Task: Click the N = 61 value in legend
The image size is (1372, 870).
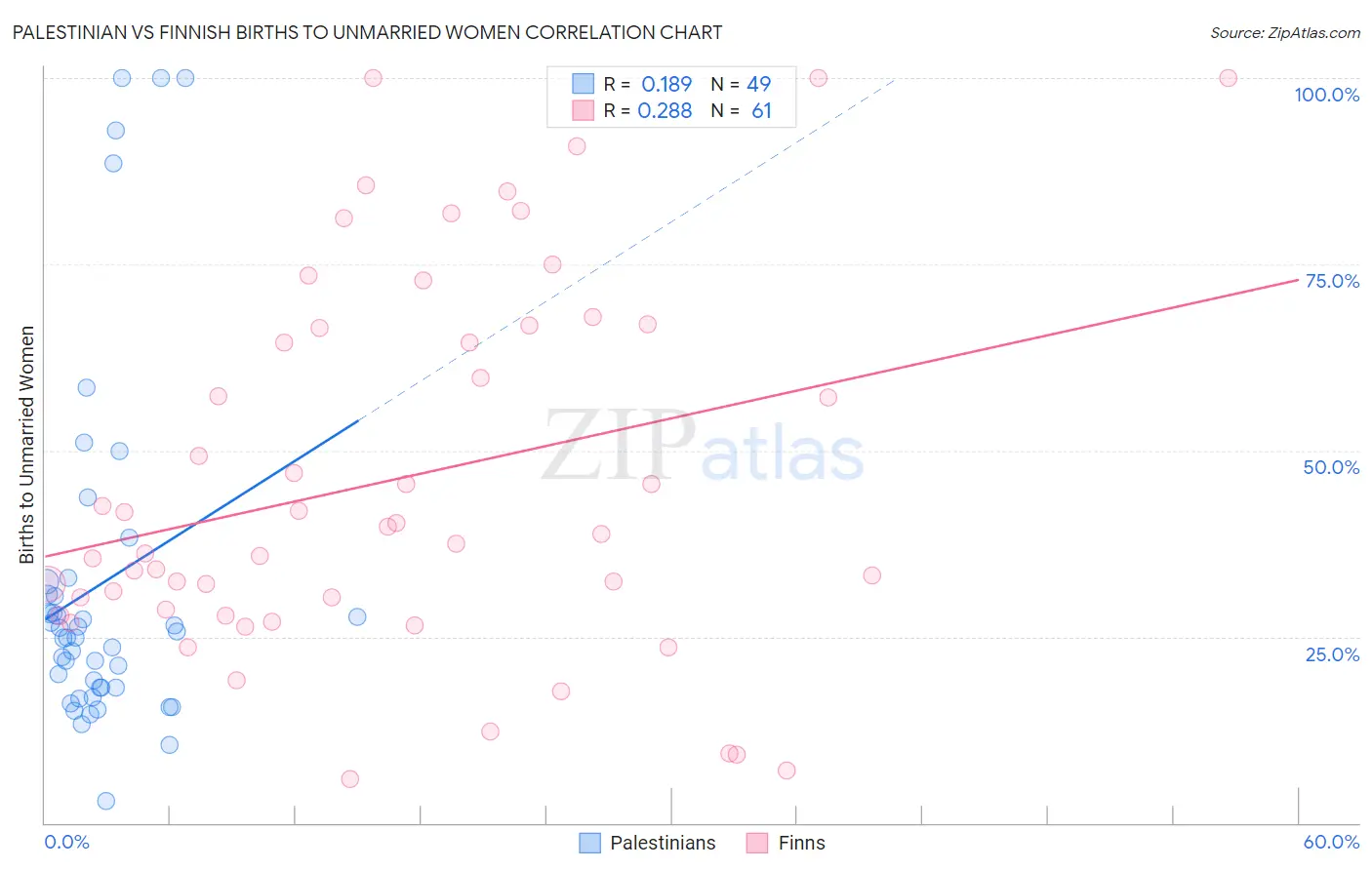Action: (x=741, y=110)
